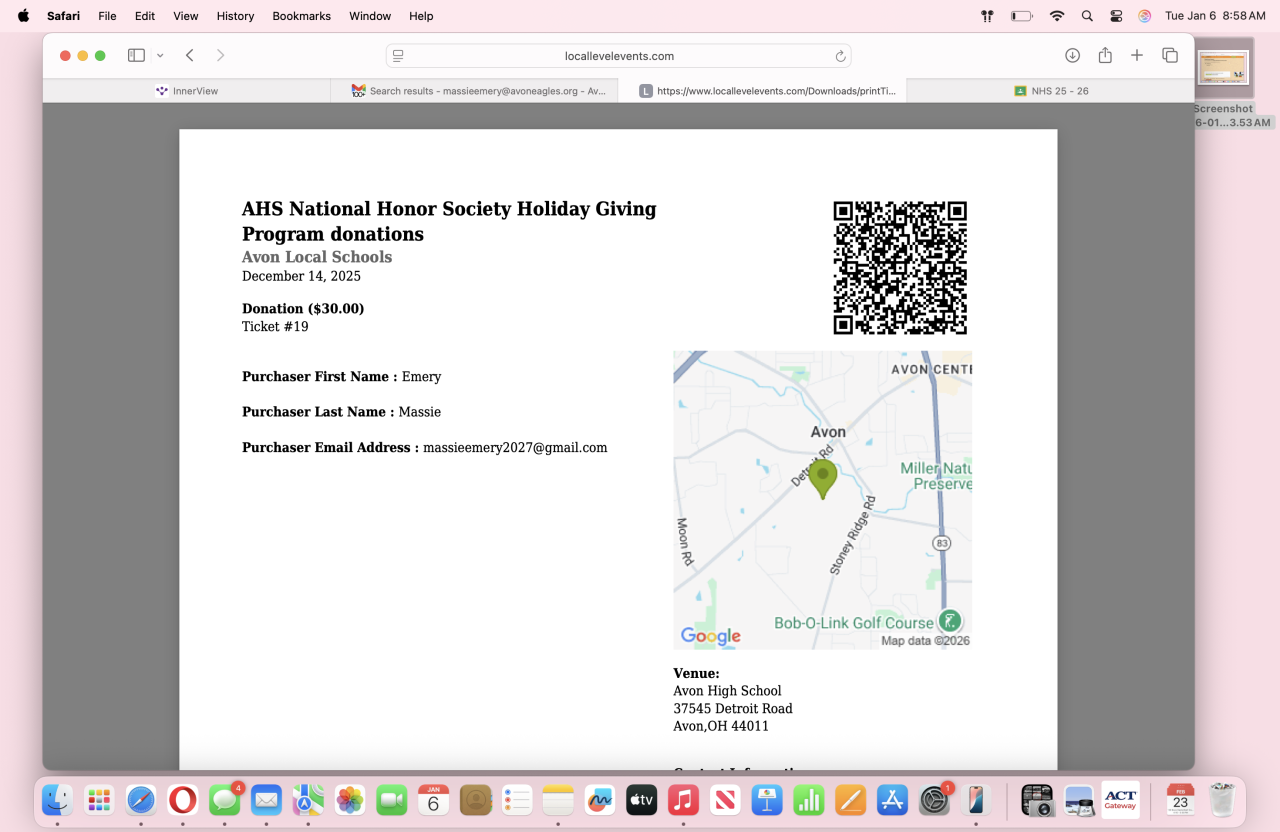
Task: Reload the page from the address bar
Action: point(841,56)
